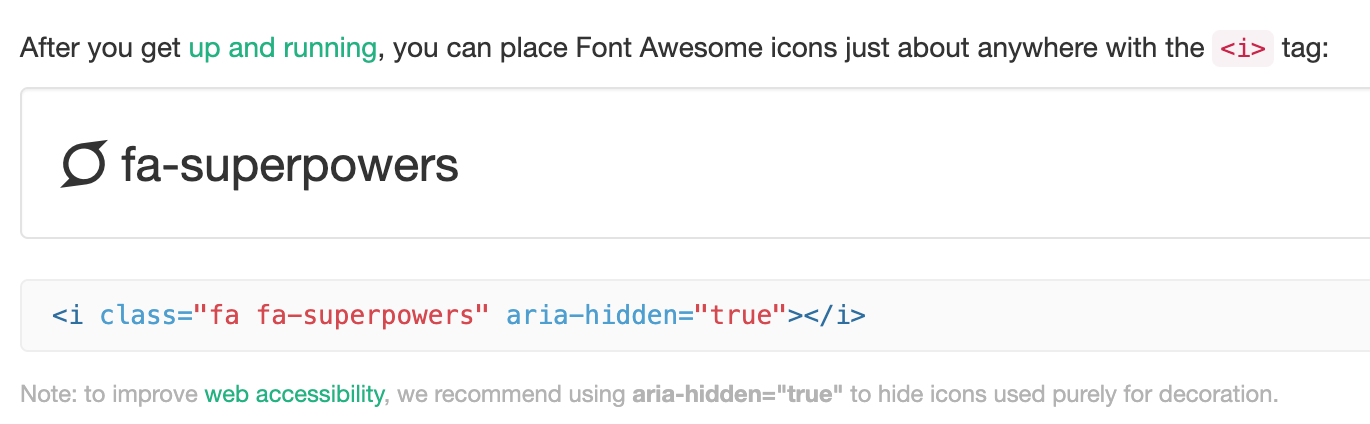The width and height of the screenshot is (1370, 424).
Task: Click the opening "<i" in the code block
Action: coord(67,316)
